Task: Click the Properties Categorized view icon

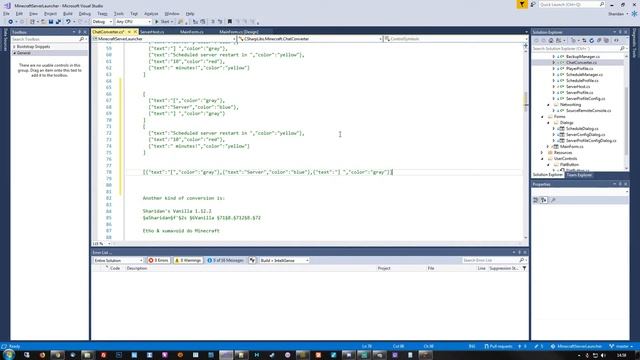Action: [x=536, y=200]
